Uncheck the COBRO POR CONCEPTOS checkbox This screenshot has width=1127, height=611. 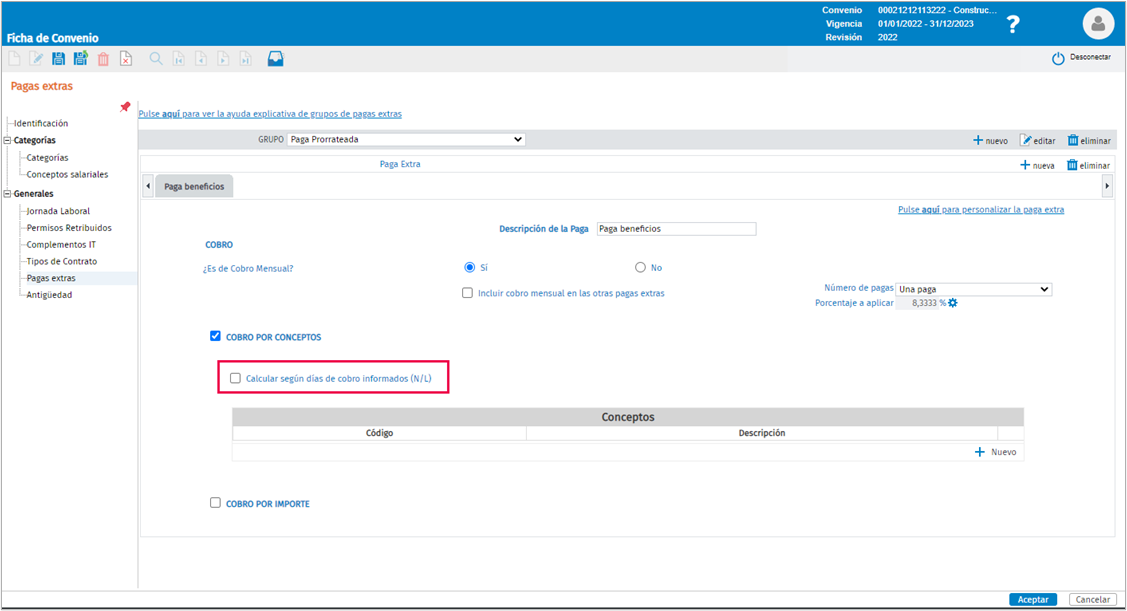[x=216, y=336]
